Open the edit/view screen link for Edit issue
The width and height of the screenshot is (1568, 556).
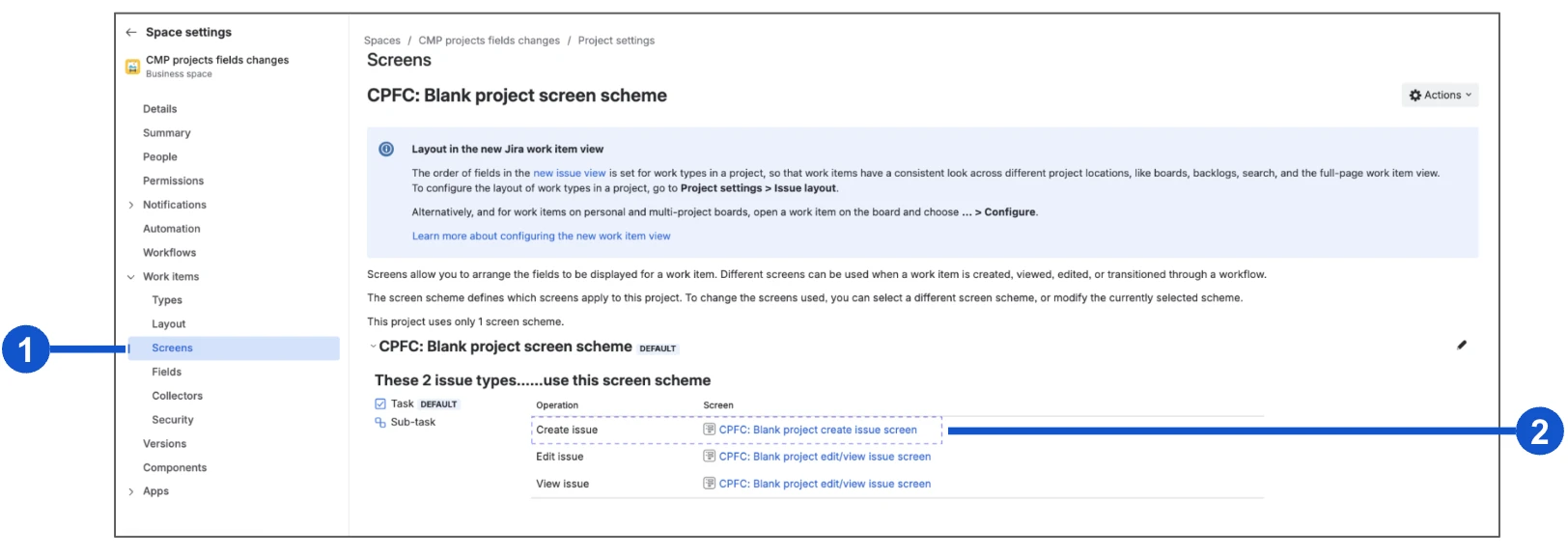coord(826,457)
